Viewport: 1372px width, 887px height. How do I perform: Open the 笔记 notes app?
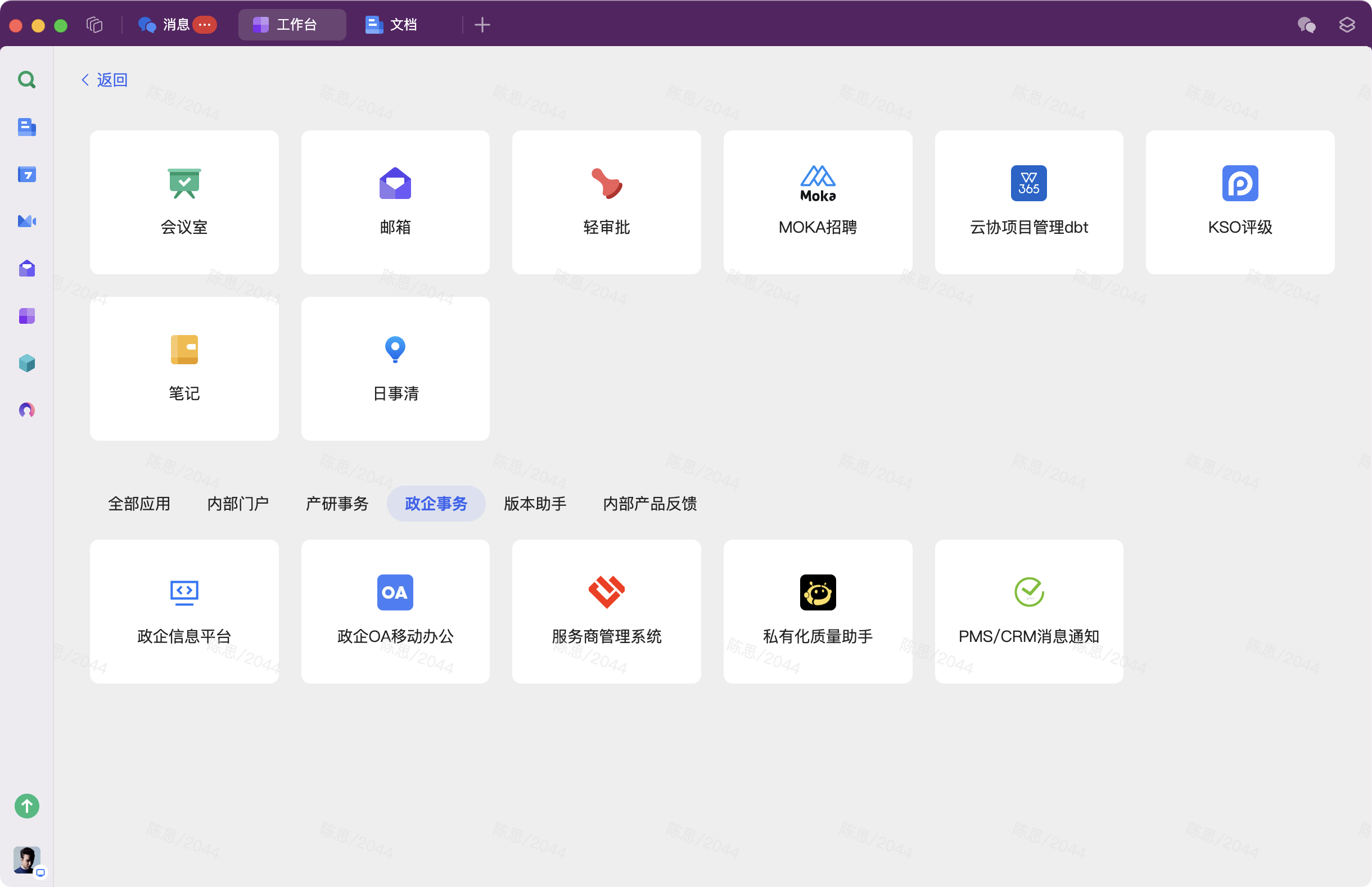(x=184, y=369)
